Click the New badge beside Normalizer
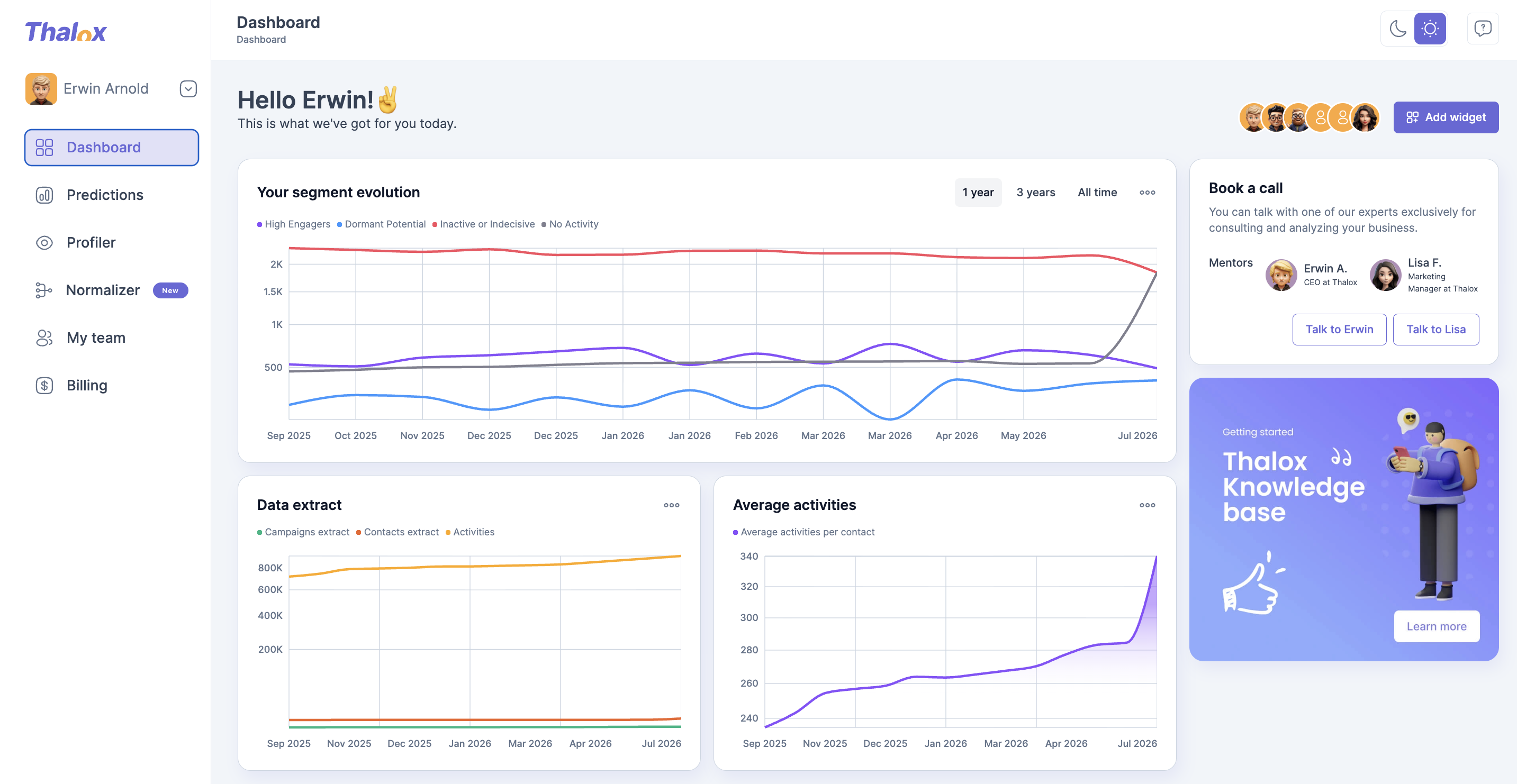The image size is (1517, 784). point(170,290)
